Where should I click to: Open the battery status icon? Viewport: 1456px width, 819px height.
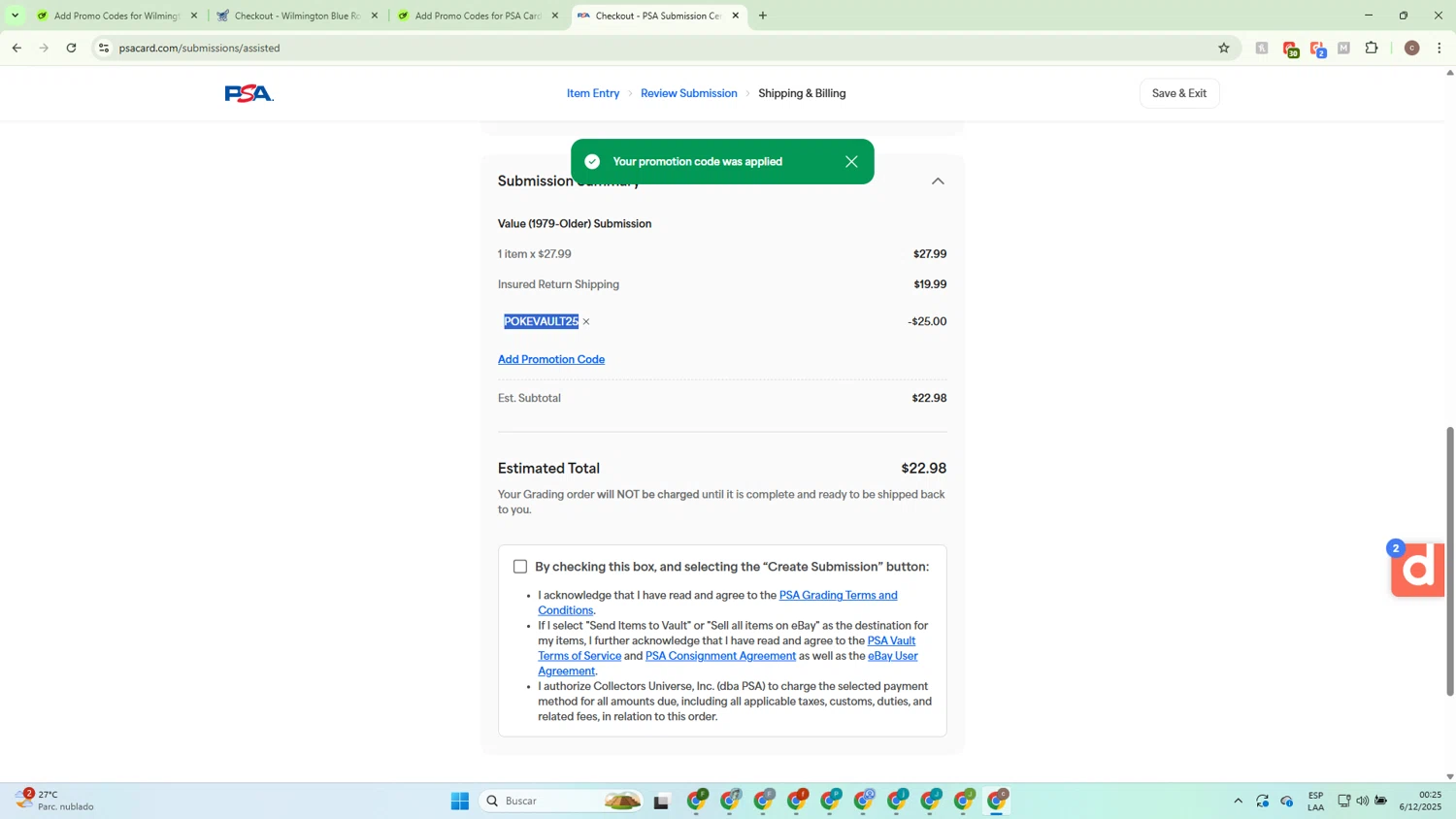click(x=1380, y=801)
